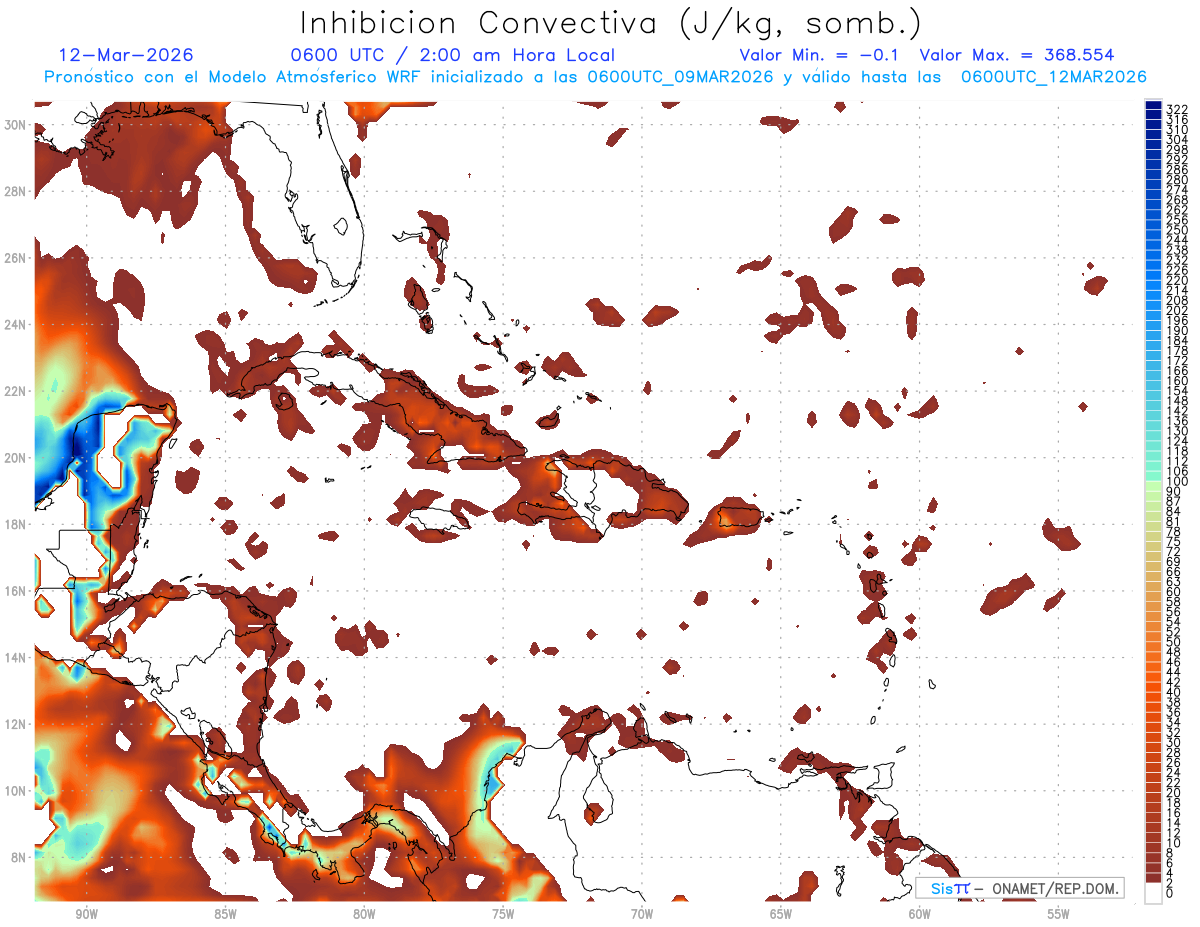Click the 60W longitude label
The image size is (1200, 927).
pyautogui.click(x=920, y=914)
